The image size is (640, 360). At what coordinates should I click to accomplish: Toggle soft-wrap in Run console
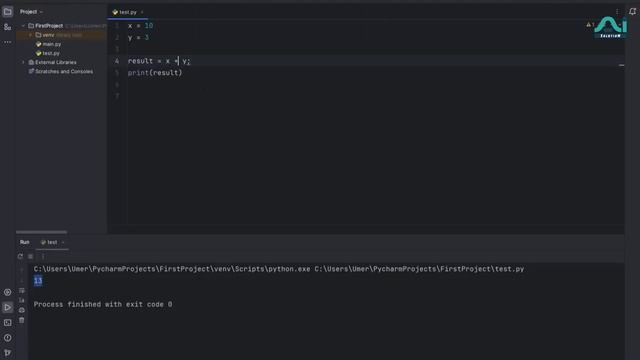tap(22, 291)
